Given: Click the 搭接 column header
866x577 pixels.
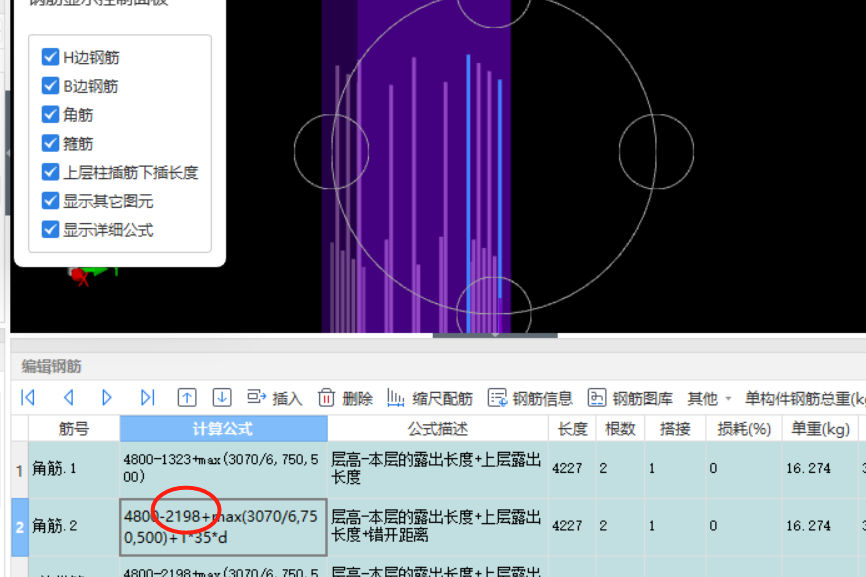Looking at the screenshot, I should tap(675, 428).
